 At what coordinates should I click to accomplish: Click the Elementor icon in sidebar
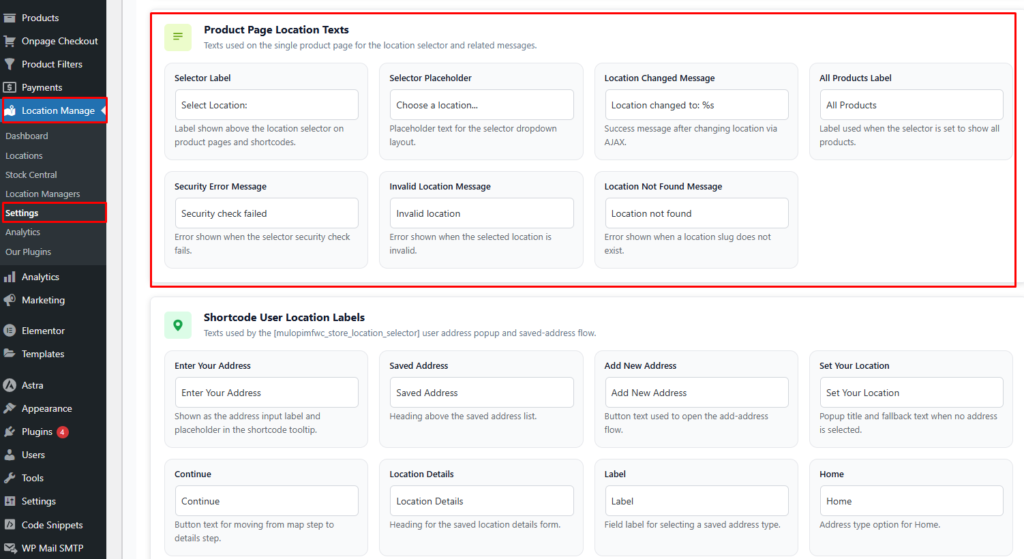pos(9,331)
